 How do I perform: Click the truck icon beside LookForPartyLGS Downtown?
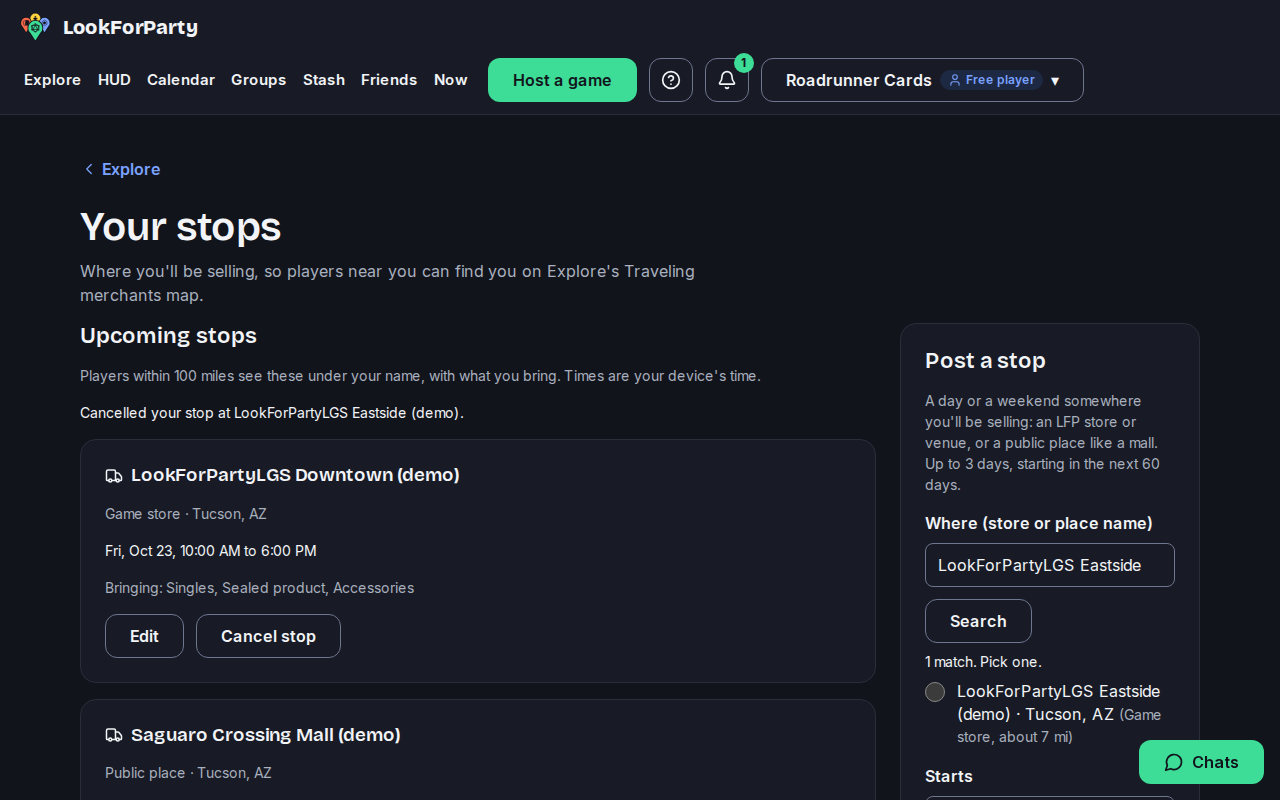(x=114, y=476)
